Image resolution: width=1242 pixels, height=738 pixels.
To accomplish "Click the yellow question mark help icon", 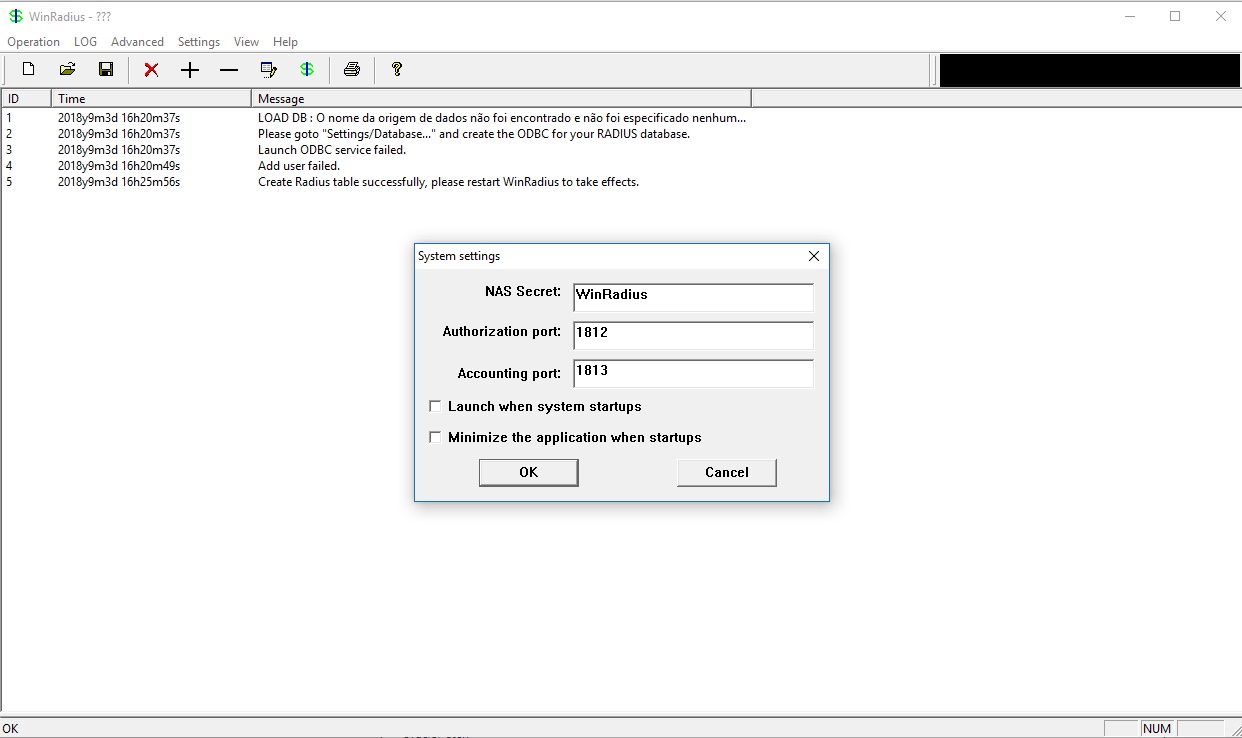I will (397, 70).
